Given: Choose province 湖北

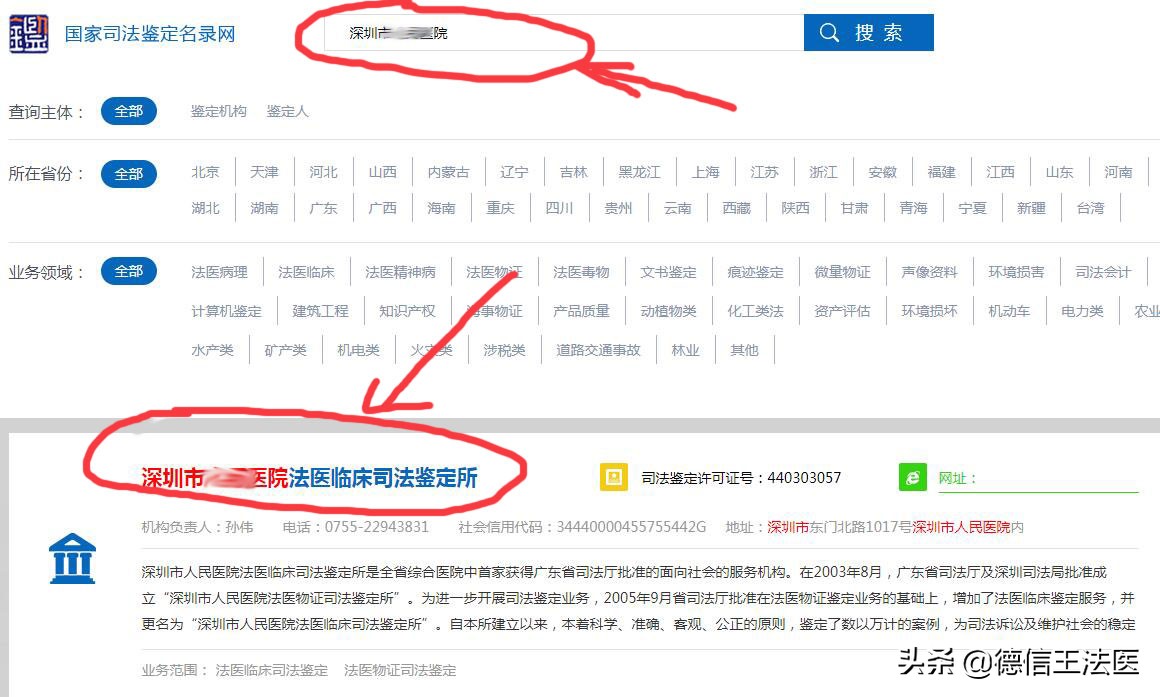Looking at the screenshot, I should pyautogui.click(x=205, y=208).
